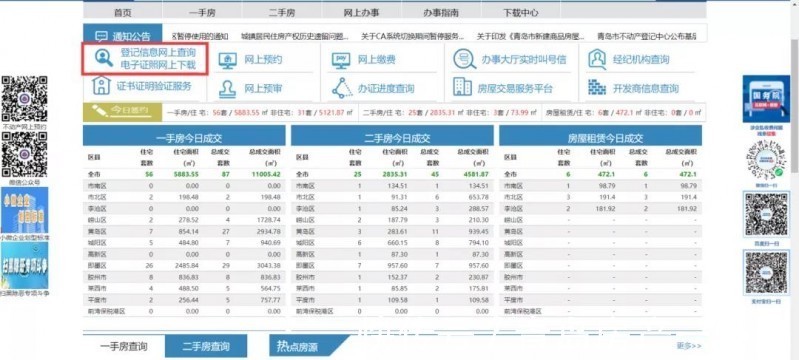Open the 办证进度查询 text link
The width and height of the screenshot is (799, 360).
pyautogui.click(x=386, y=89)
